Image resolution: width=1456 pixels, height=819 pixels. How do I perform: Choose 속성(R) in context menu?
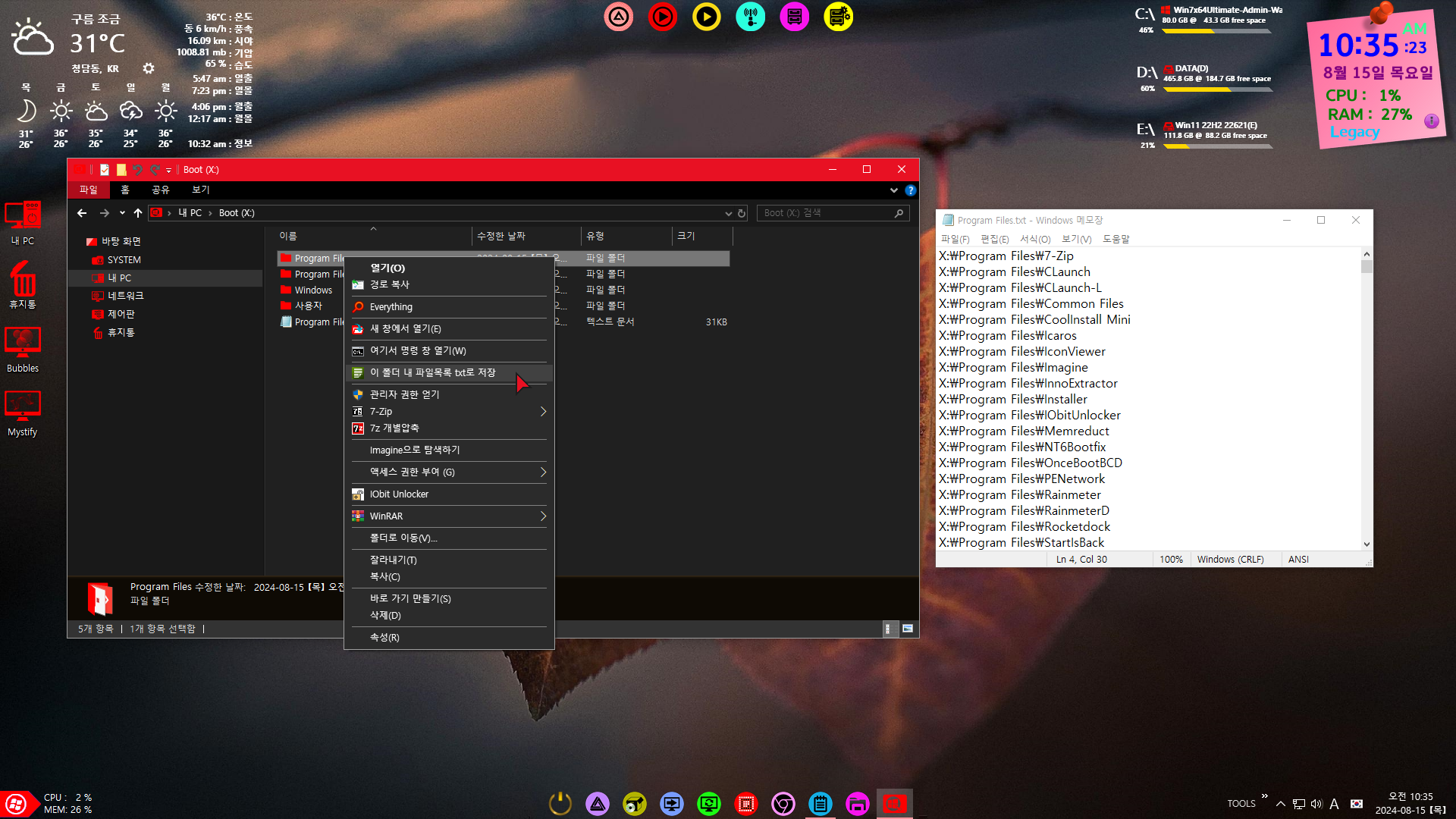[x=449, y=638]
